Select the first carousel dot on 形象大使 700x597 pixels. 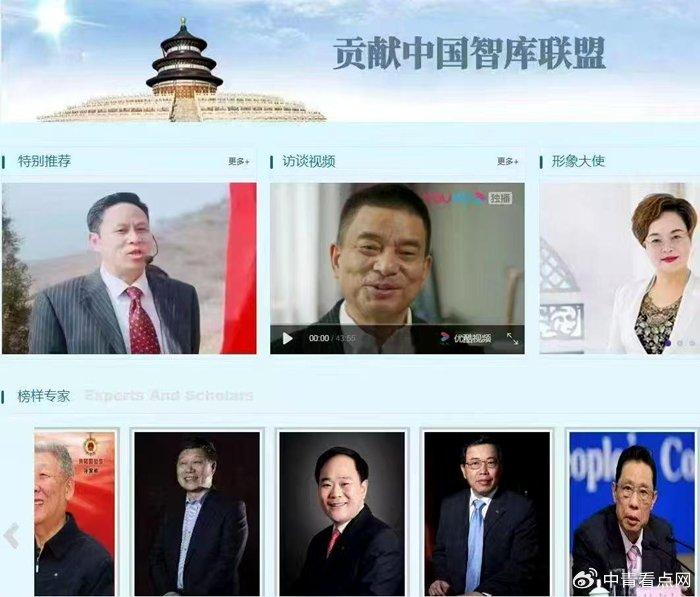coord(668,343)
